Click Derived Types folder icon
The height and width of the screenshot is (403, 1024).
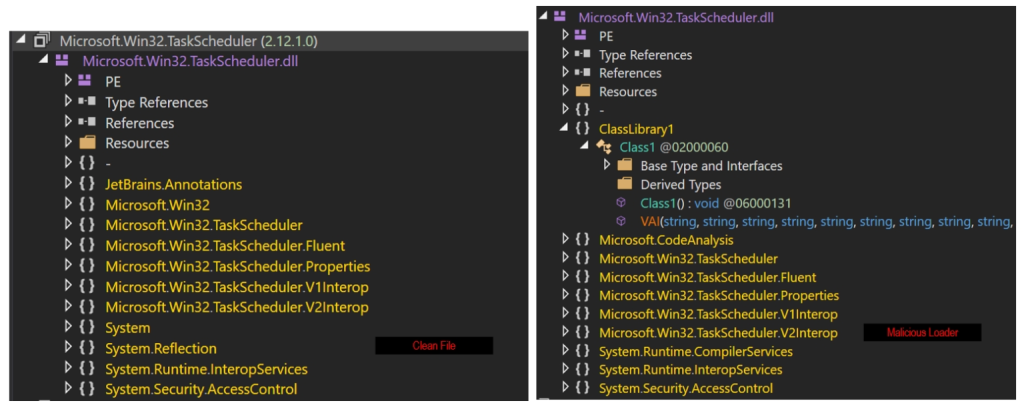624,184
